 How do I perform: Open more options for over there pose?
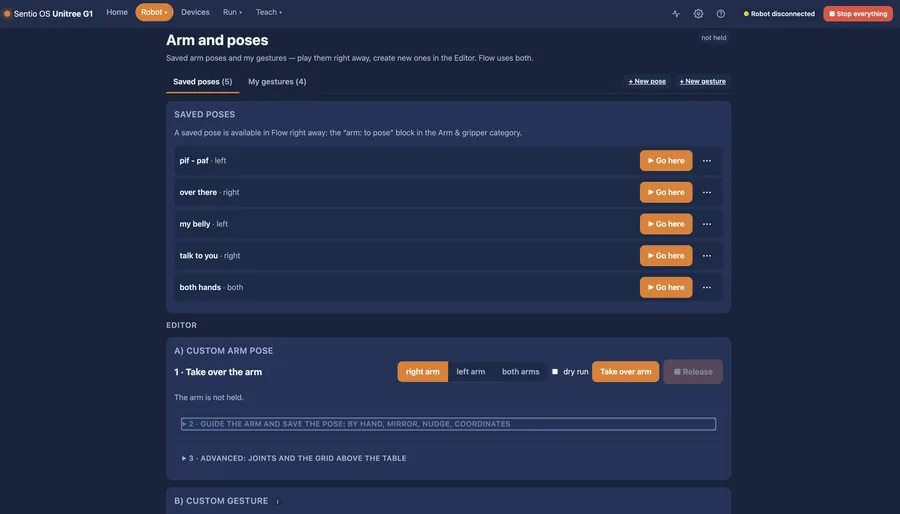coord(707,192)
